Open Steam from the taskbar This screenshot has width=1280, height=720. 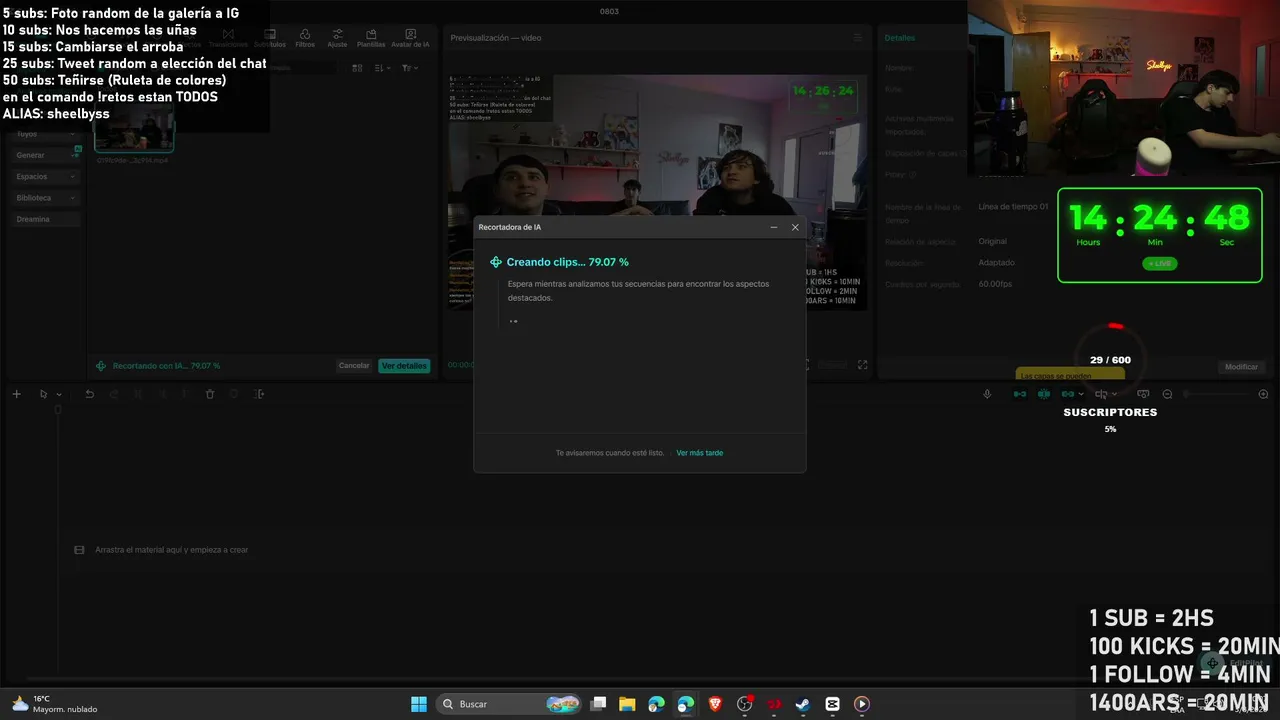pyautogui.click(x=802, y=704)
